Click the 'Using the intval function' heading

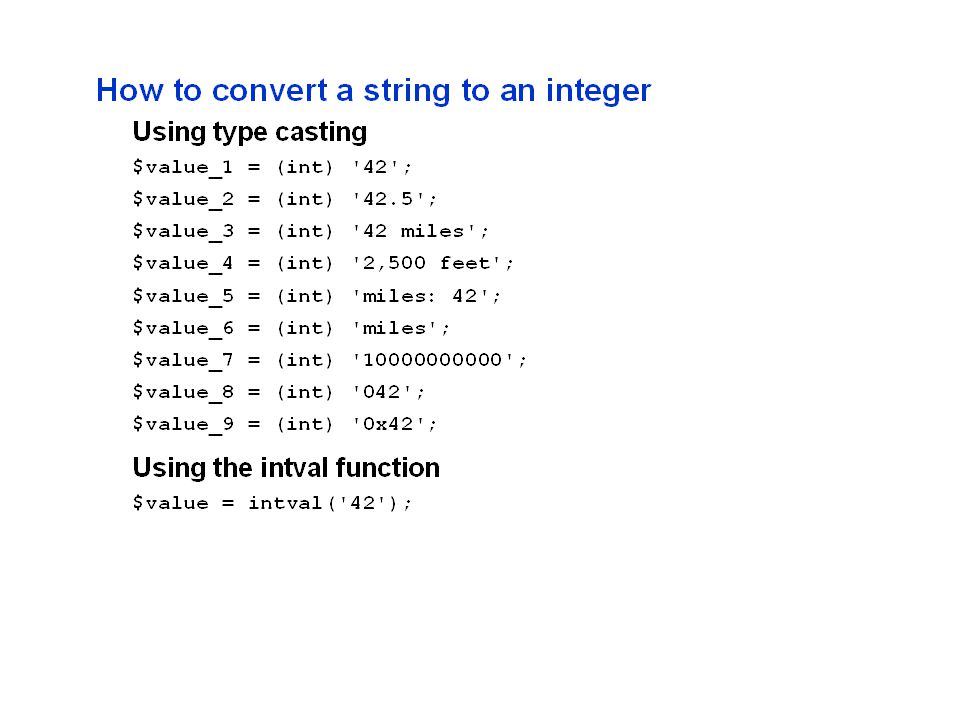coord(286,468)
